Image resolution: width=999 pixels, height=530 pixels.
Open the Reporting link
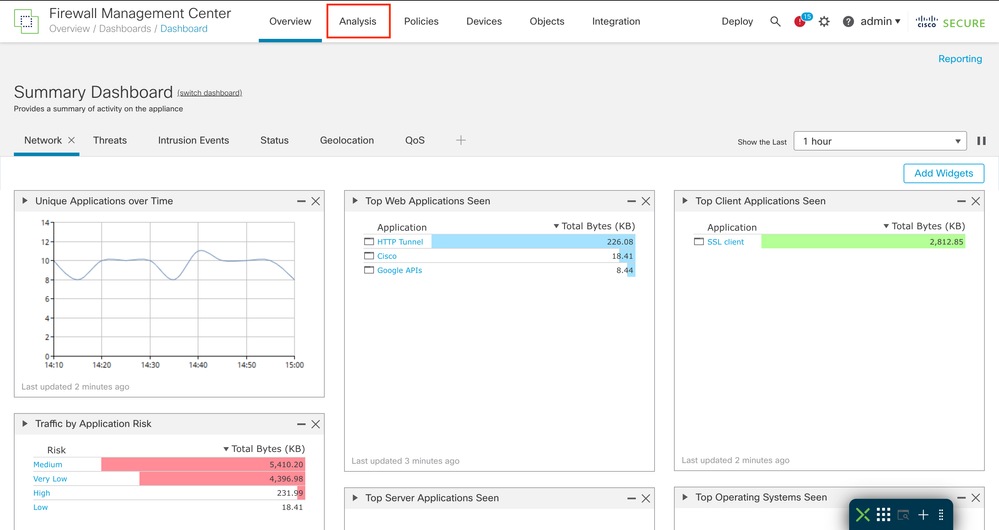click(x=959, y=59)
